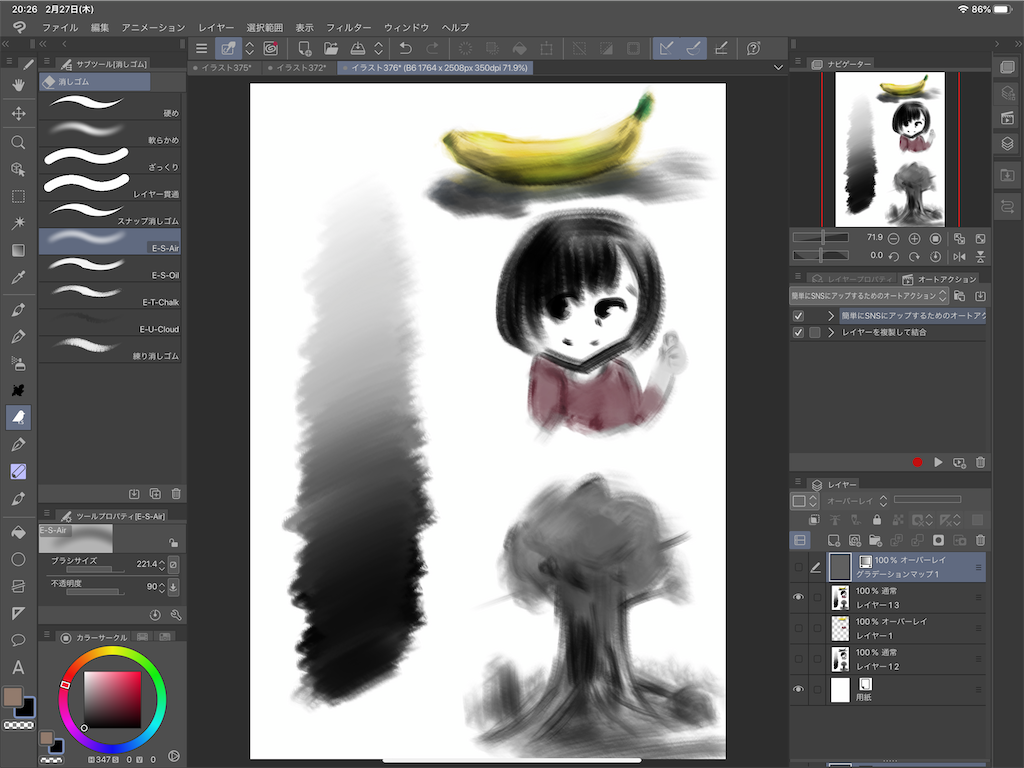Open blending mode オーバーレイ dropdown
The image size is (1024, 768).
click(856, 501)
